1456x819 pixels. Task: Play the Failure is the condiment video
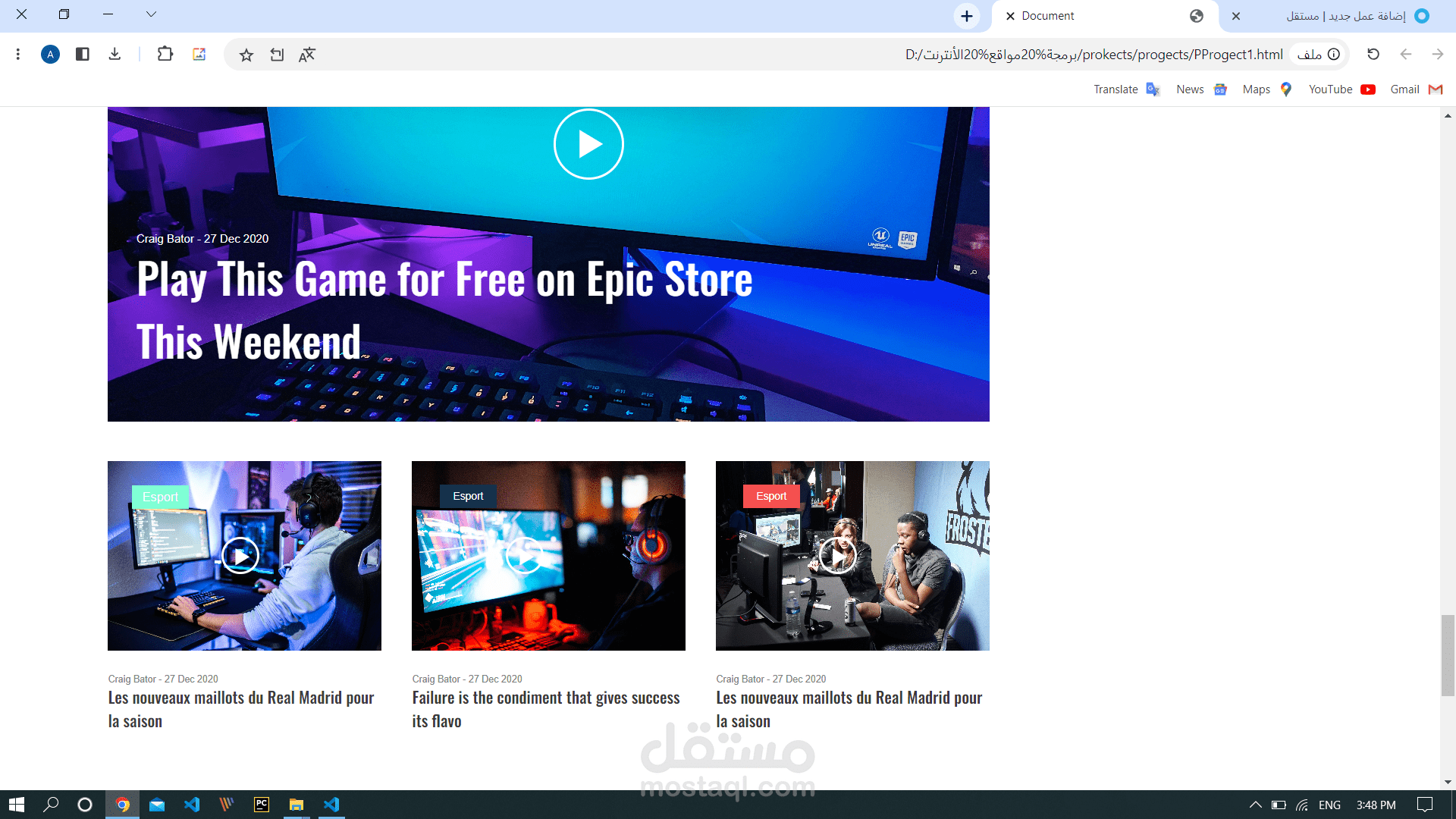point(524,556)
